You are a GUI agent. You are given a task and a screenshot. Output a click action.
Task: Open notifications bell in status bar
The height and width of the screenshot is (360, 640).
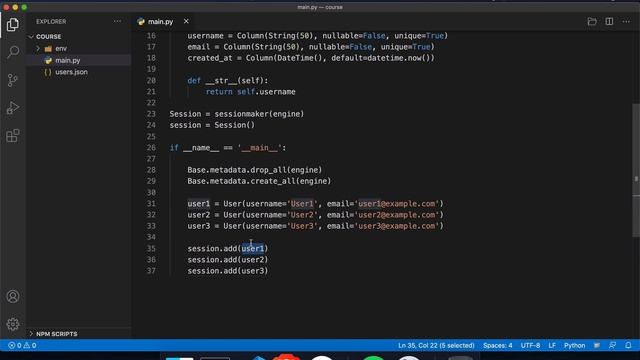click(x=628, y=345)
